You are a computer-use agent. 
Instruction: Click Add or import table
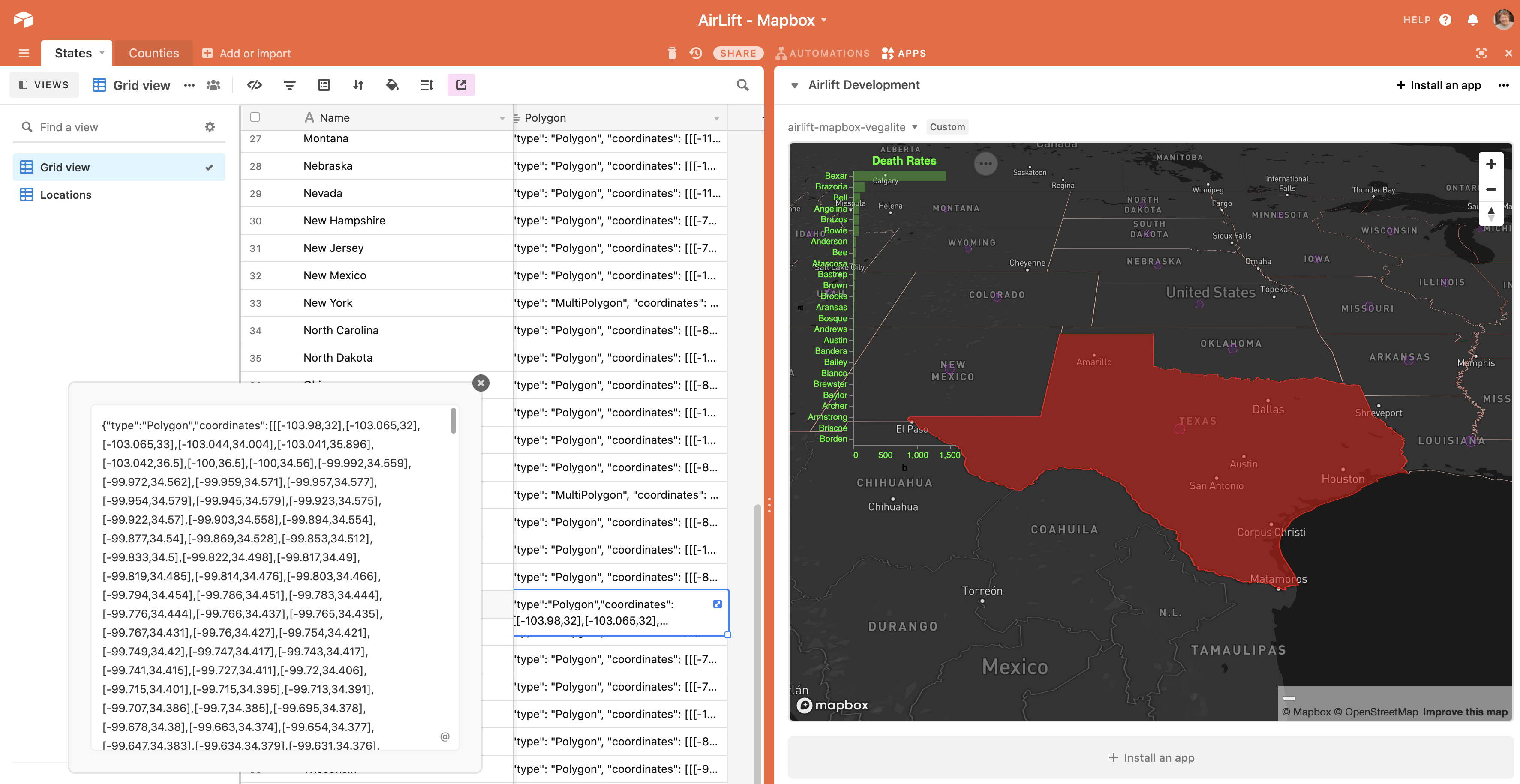coord(246,53)
